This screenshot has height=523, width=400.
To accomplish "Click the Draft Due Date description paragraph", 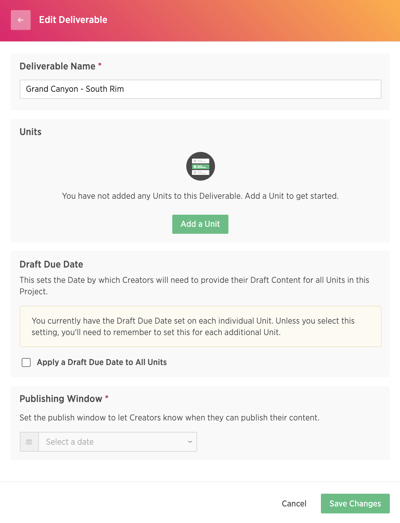I will click(x=194, y=286).
